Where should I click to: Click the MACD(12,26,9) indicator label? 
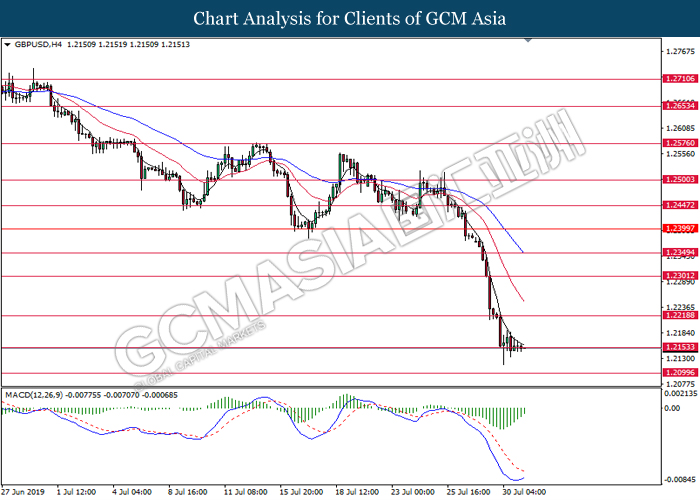click(x=35, y=395)
